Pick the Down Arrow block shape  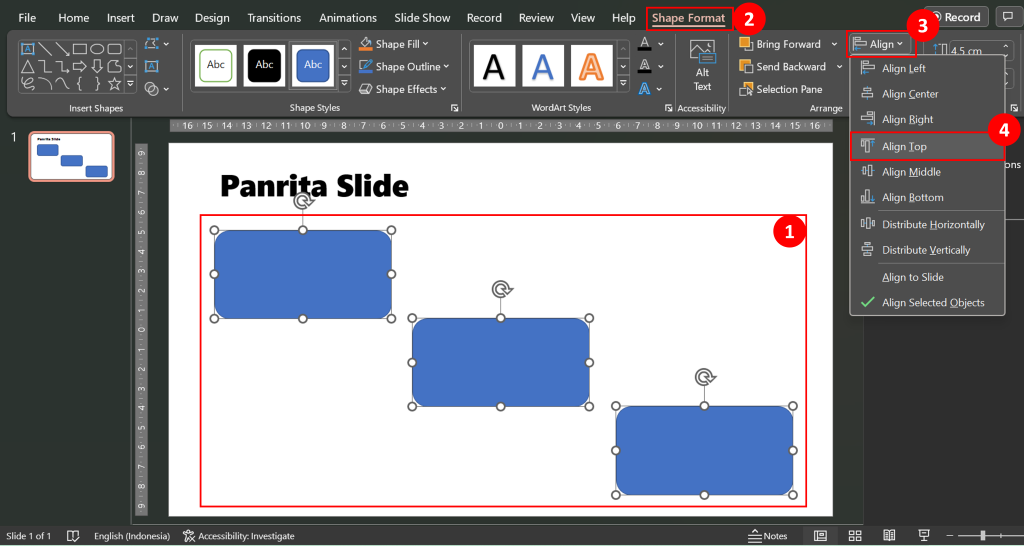97,66
